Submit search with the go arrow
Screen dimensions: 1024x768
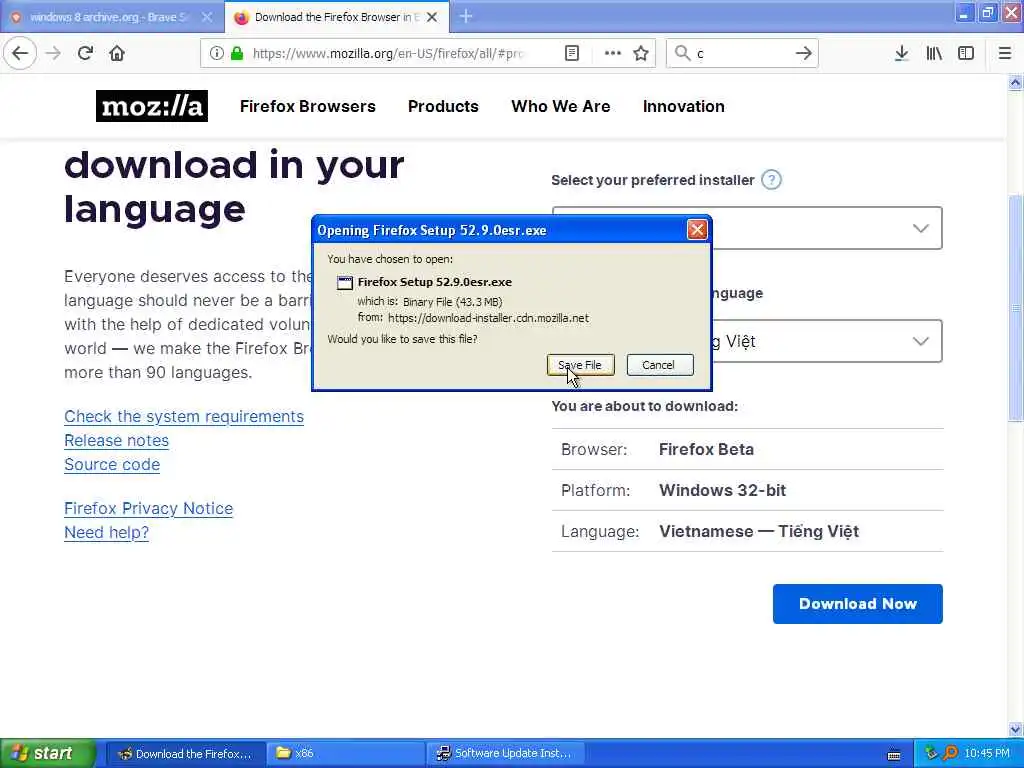[x=804, y=53]
